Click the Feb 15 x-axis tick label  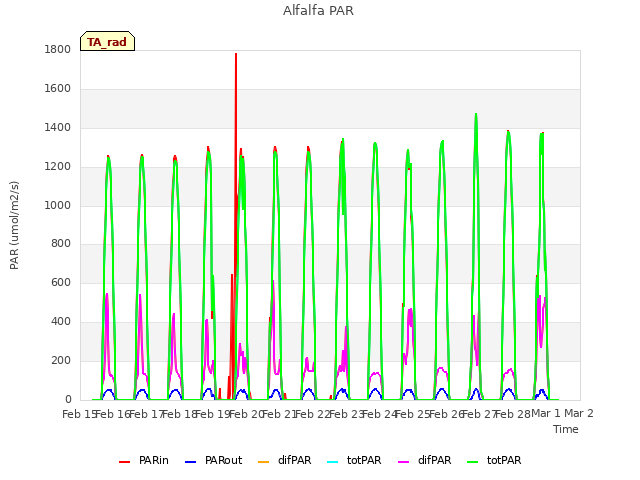point(79,414)
